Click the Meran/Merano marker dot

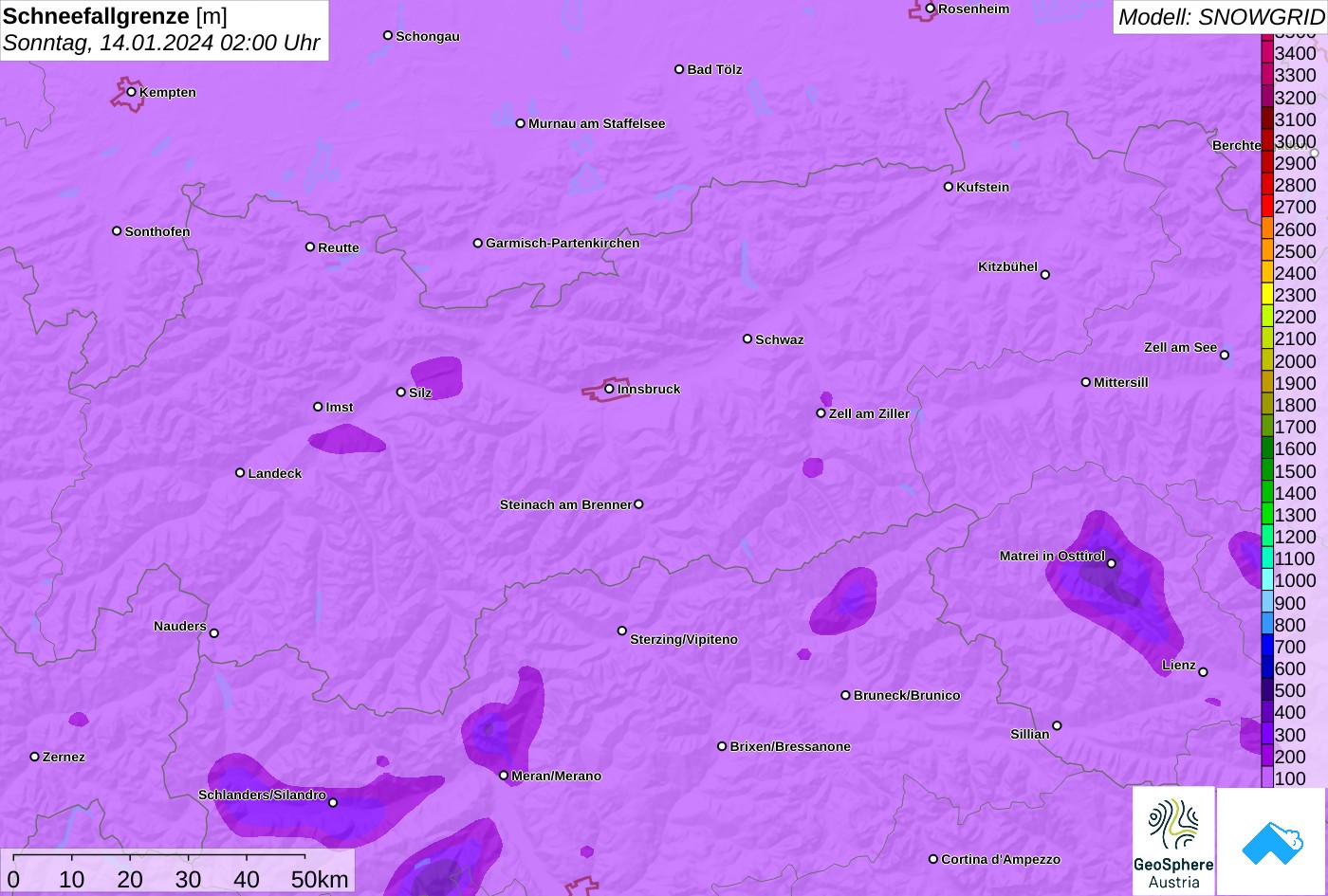point(504,776)
